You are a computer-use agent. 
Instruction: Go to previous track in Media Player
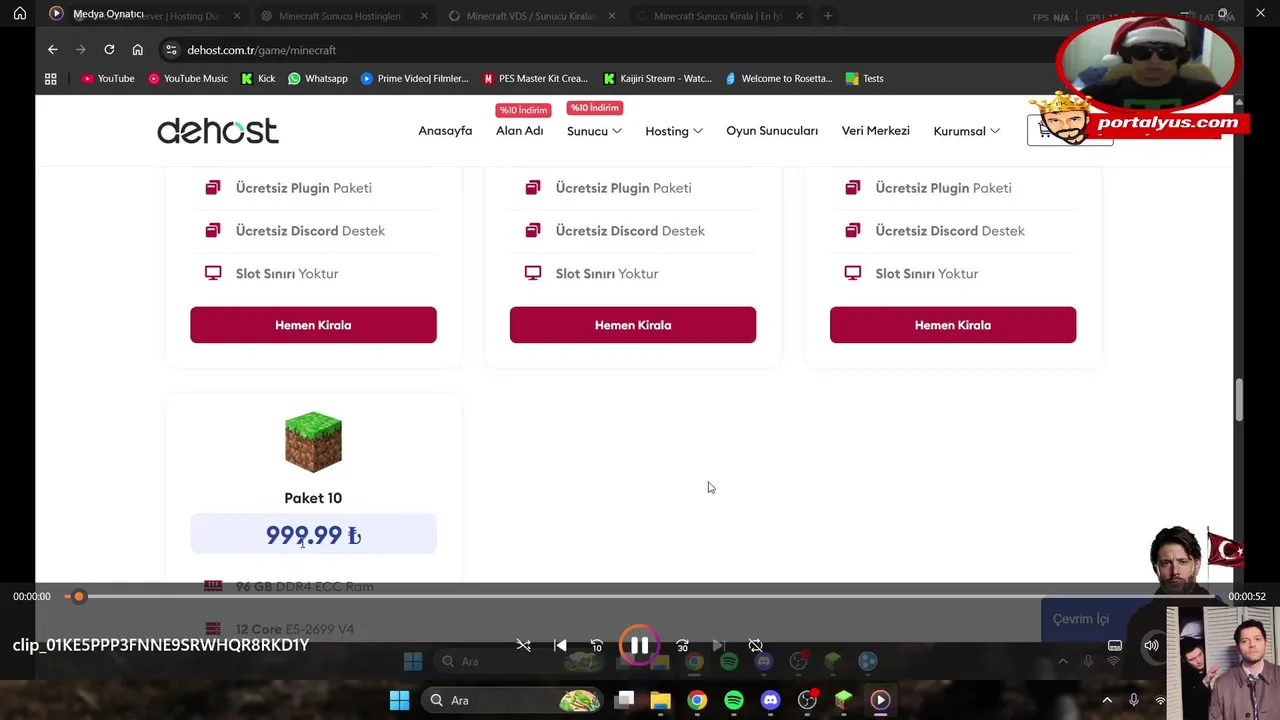[x=560, y=646]
